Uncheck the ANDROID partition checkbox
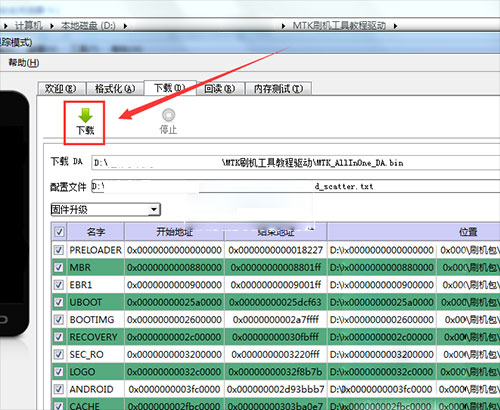Screen dimensions: 500x410 tap(59, 389)
